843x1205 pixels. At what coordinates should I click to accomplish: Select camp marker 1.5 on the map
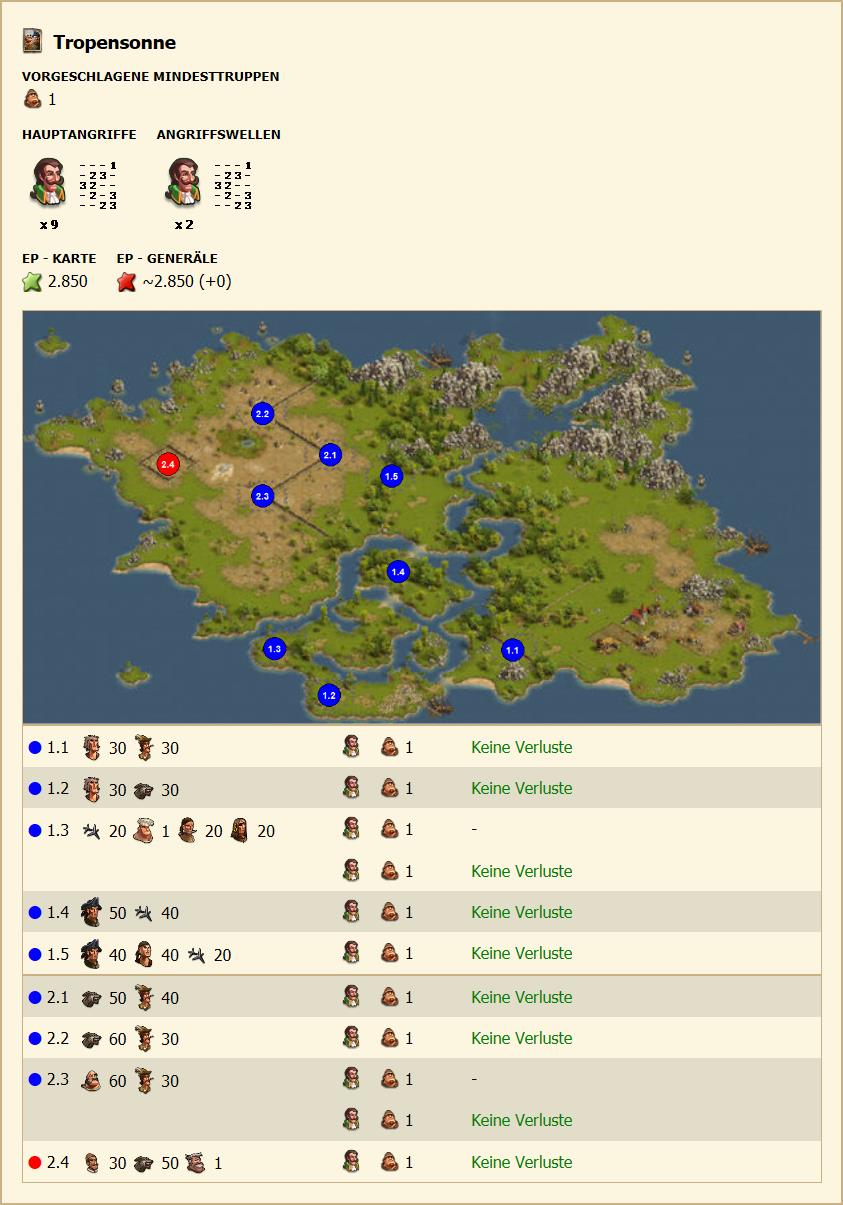(391, 476)
